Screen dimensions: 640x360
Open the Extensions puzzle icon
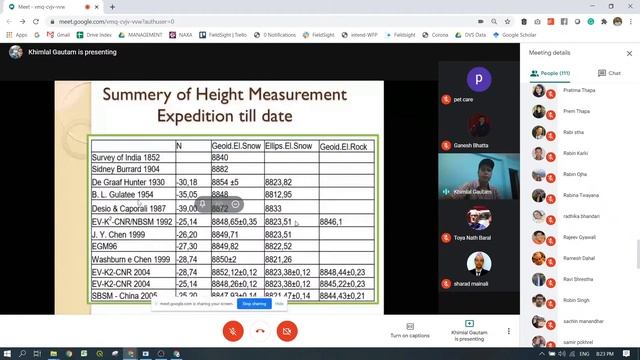(604, 22)
